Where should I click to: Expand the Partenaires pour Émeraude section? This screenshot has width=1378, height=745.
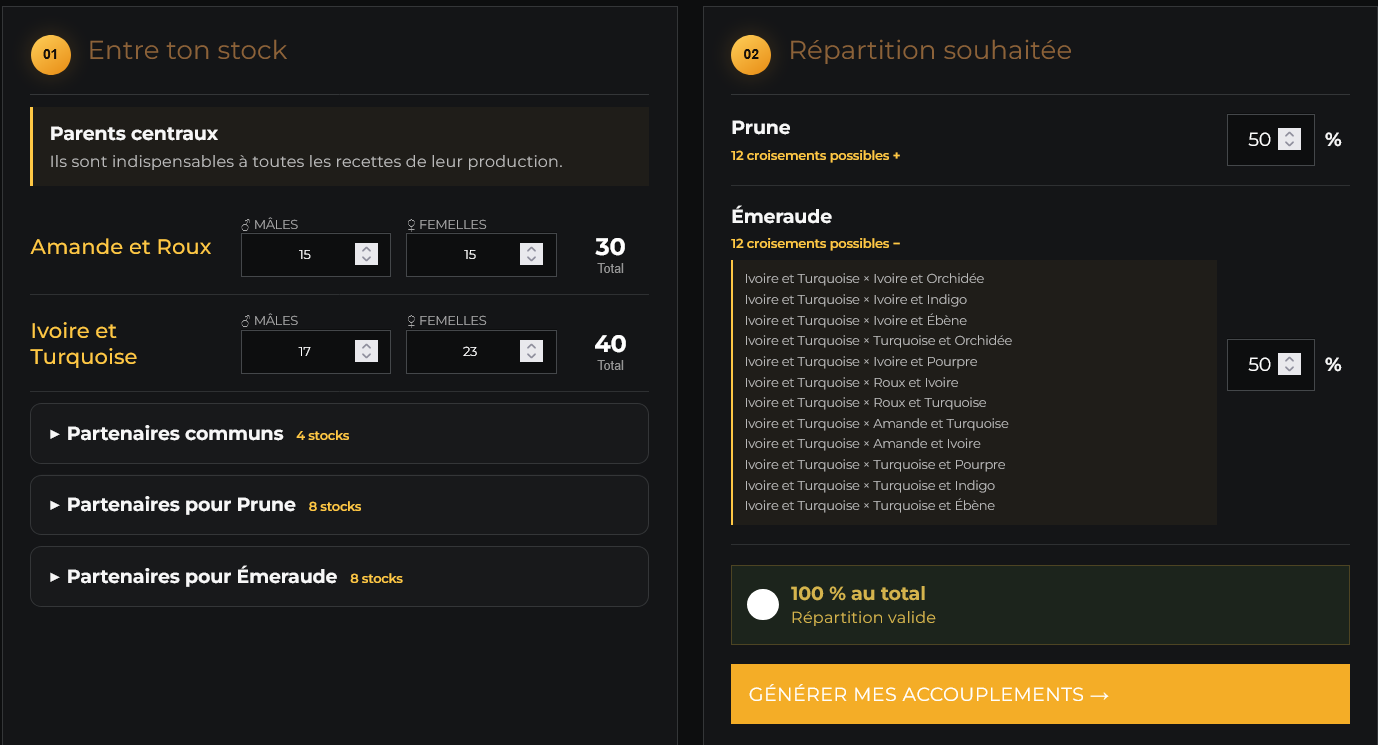(x=339, y=576)
